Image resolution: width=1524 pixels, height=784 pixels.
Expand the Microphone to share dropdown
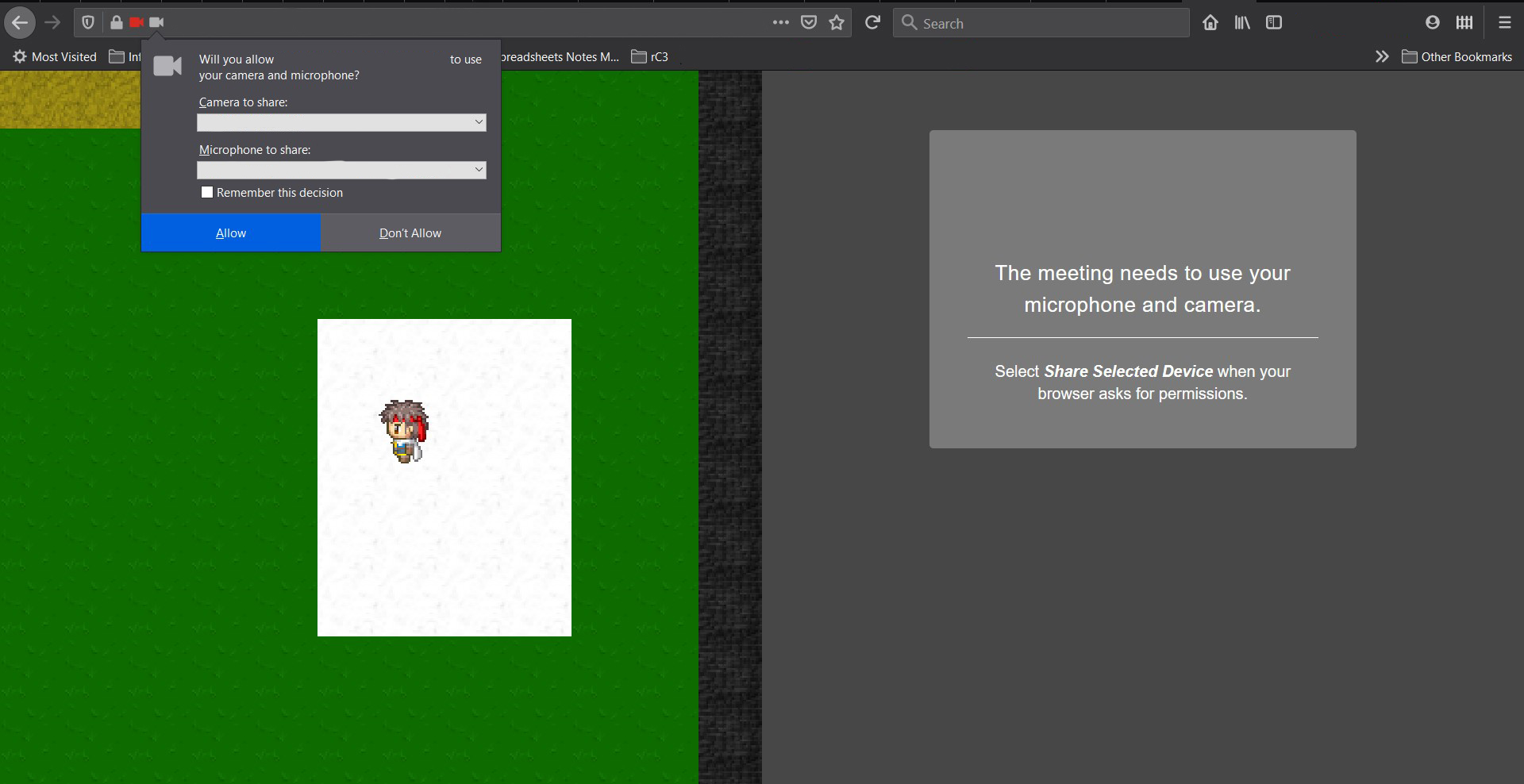point(341,170)
